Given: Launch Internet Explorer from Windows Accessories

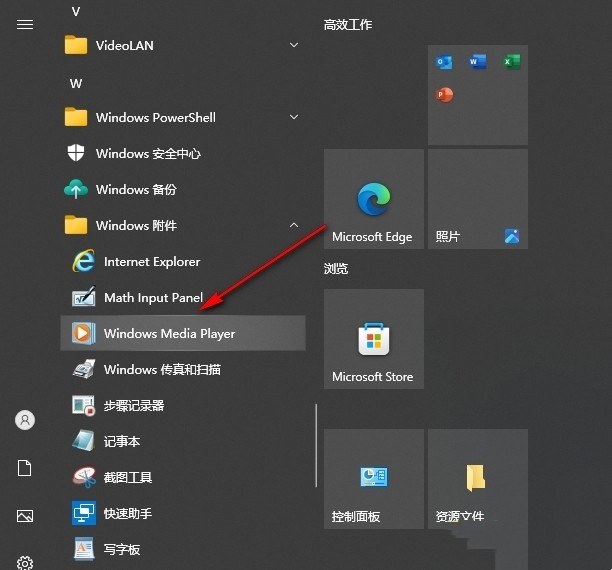Looking at the screenshot, I should pyautogui.click(x=151, y=261).
